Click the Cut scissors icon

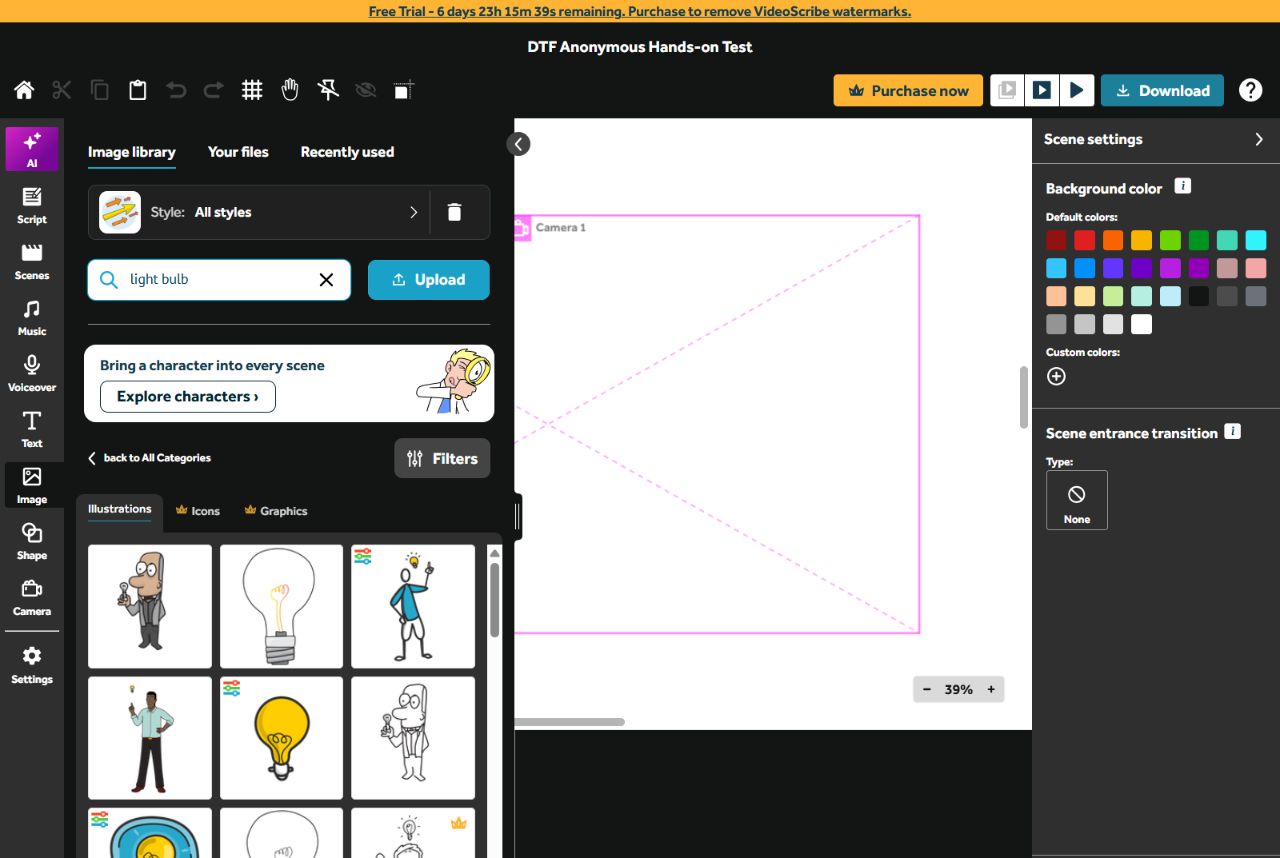pos(62,90)
